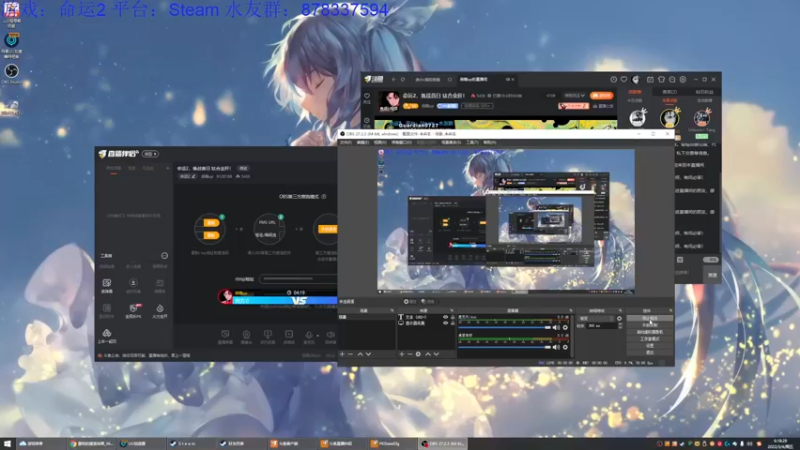
Task: Open the subscription dropdown in Huya stream header
Action: (x=574, y=95)
